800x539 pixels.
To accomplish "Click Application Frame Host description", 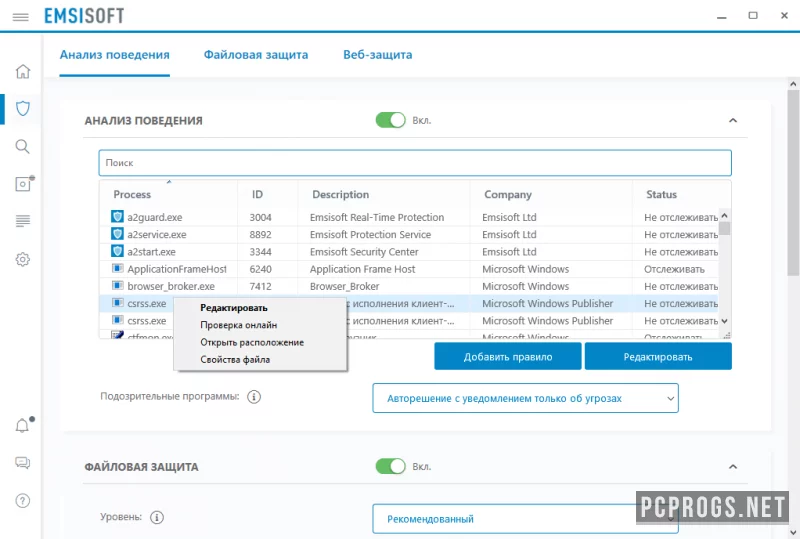I will tap(362, 269).
